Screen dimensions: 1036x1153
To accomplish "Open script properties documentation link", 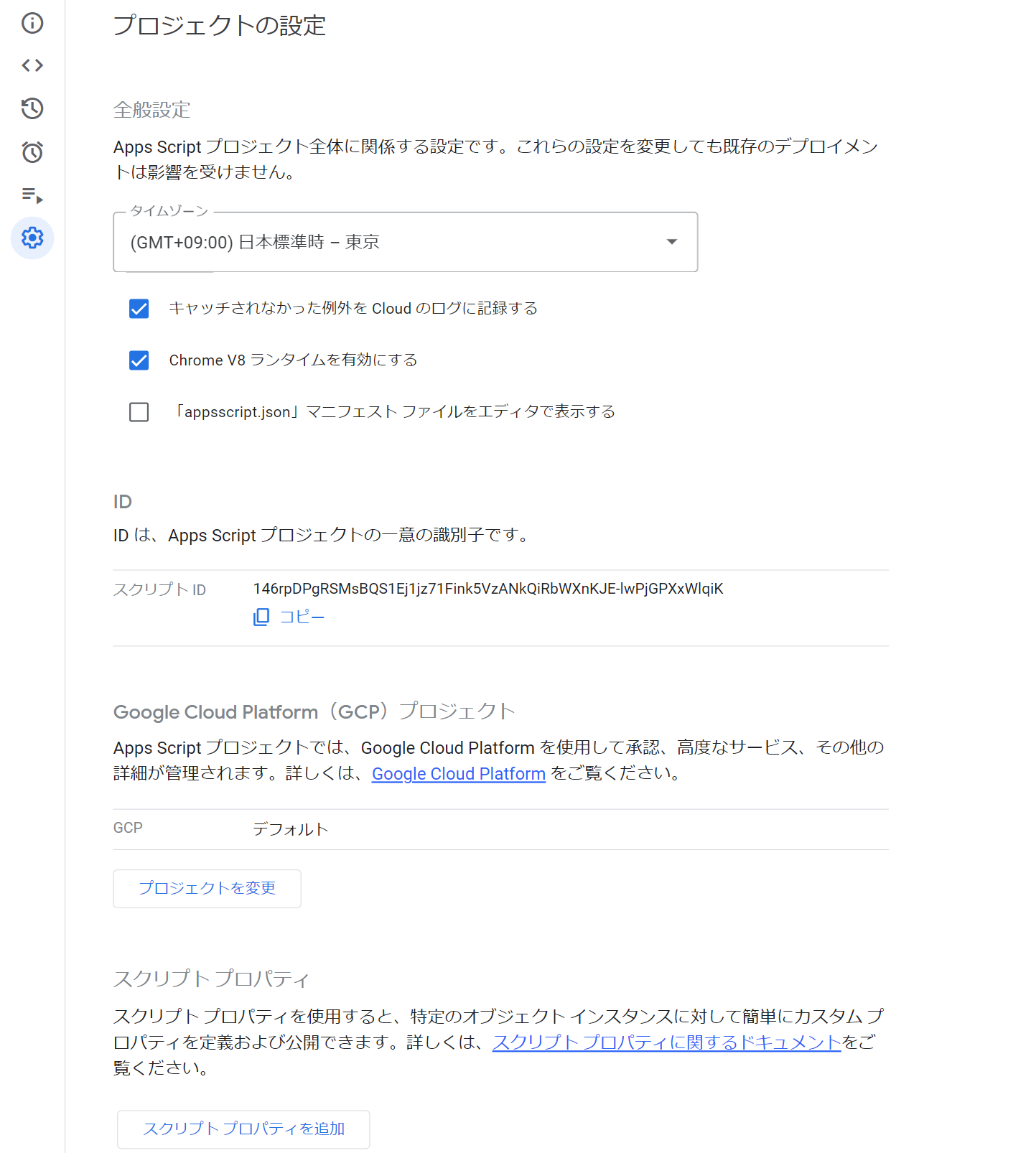I will [x=666, y=1042].
